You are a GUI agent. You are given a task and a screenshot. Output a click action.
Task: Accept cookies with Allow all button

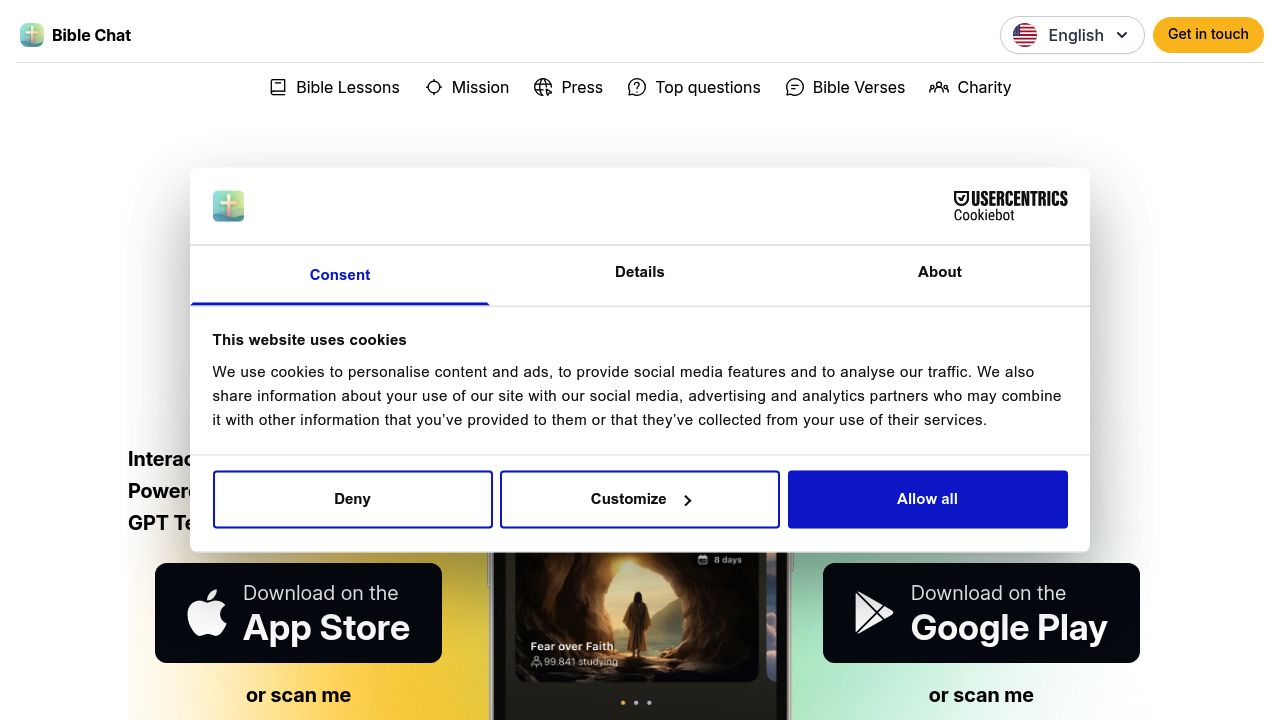pos(928,499)
